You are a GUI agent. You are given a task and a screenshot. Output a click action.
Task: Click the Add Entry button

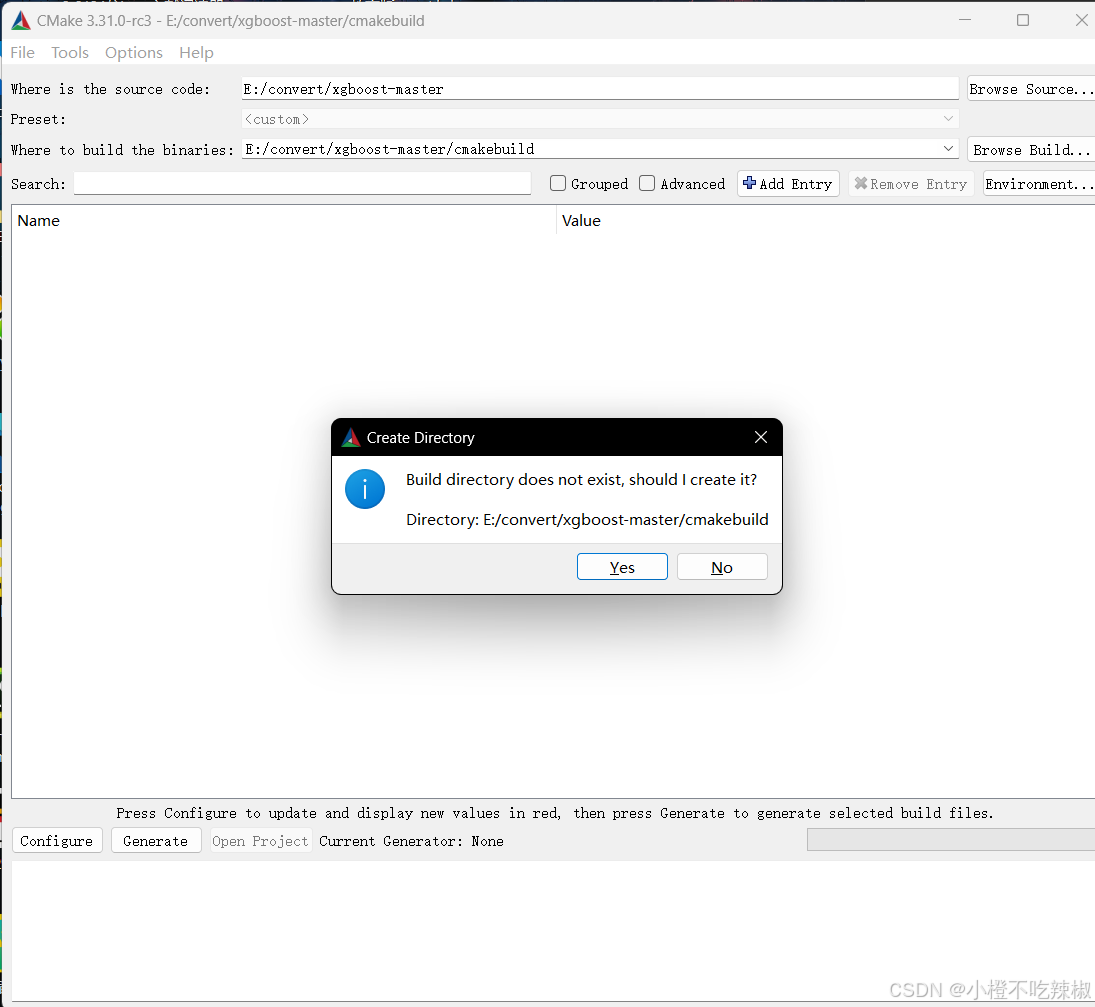click(788, 184)
